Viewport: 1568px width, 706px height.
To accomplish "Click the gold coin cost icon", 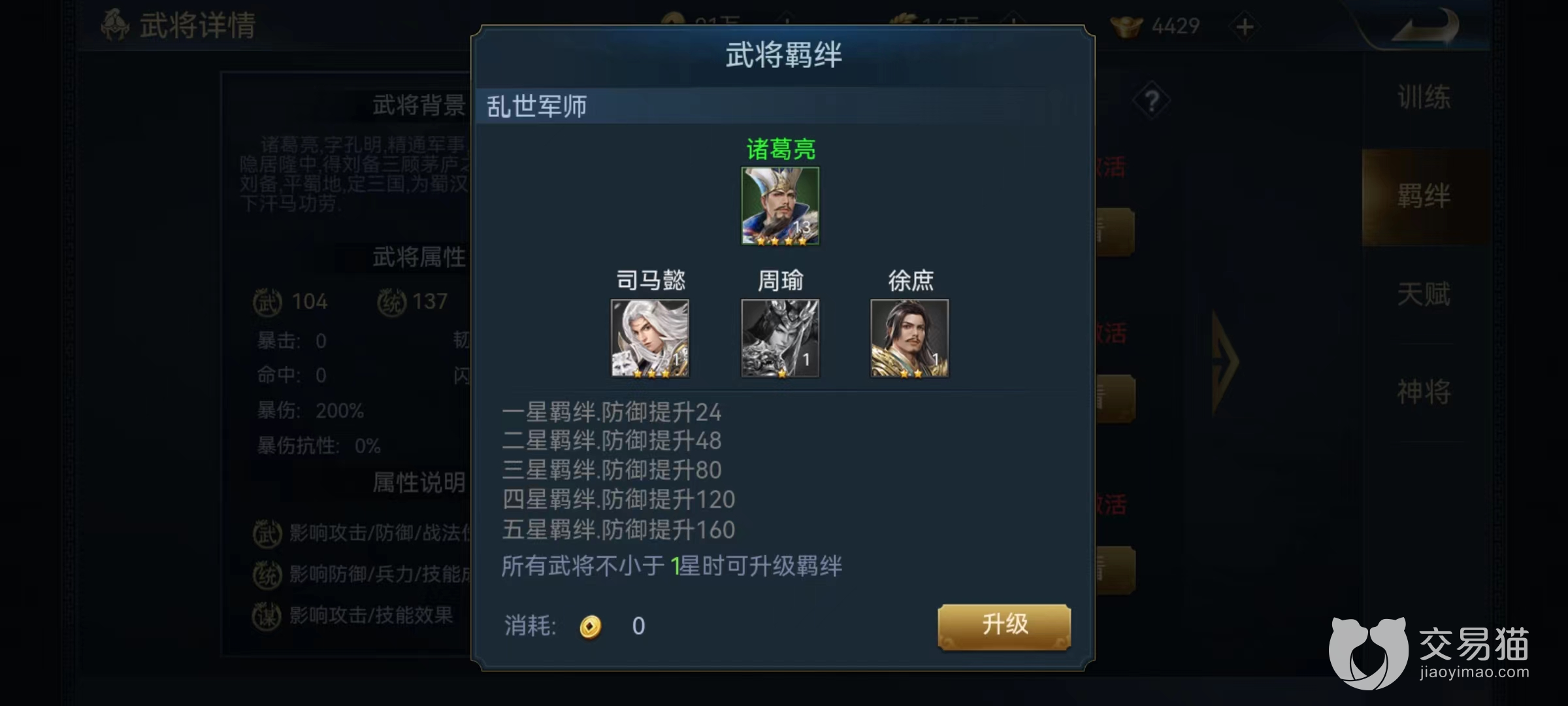I will click(x=590, y=626).
